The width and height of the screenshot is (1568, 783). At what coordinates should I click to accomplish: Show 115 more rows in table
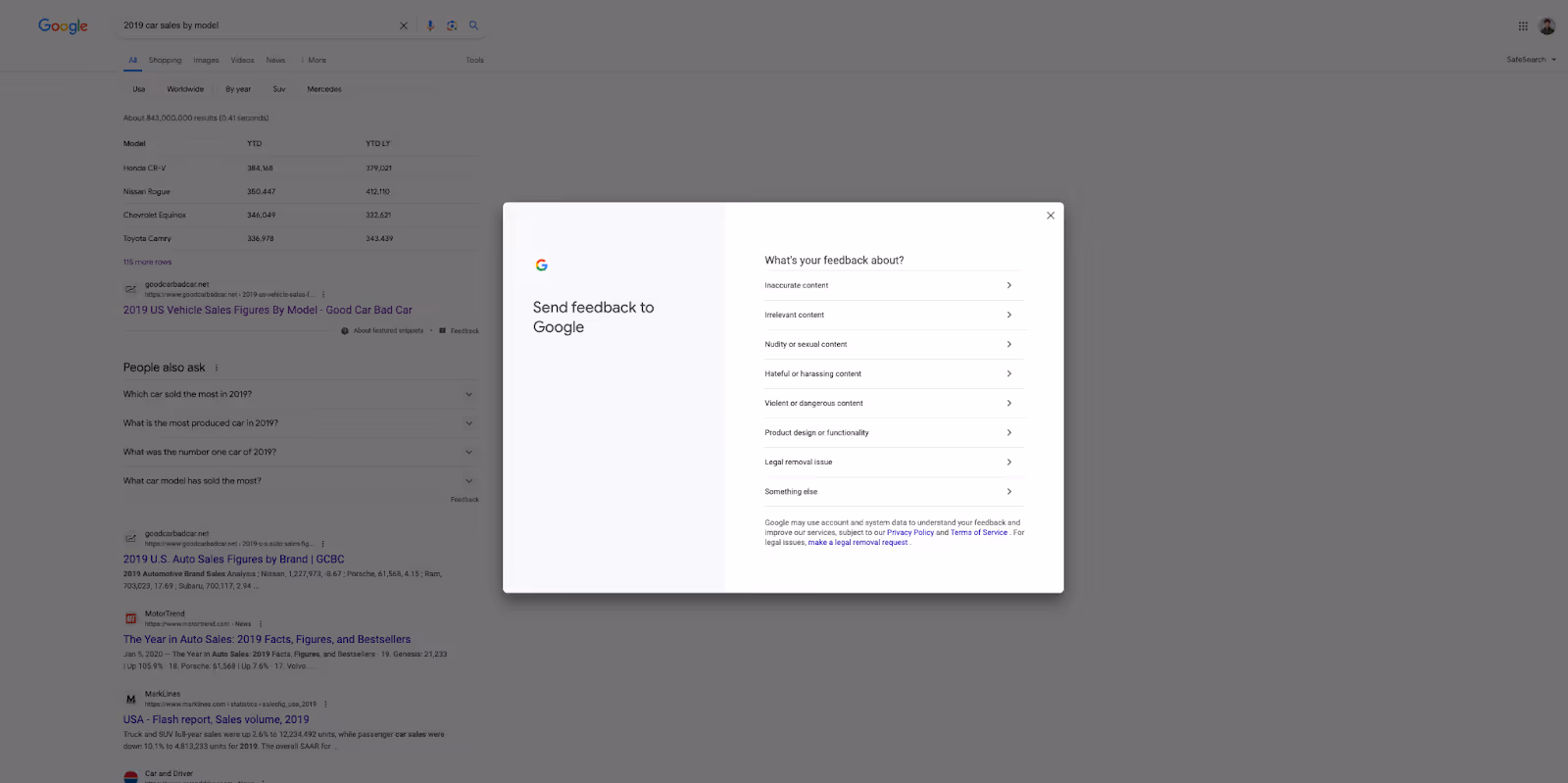click(x=147, y=262)
